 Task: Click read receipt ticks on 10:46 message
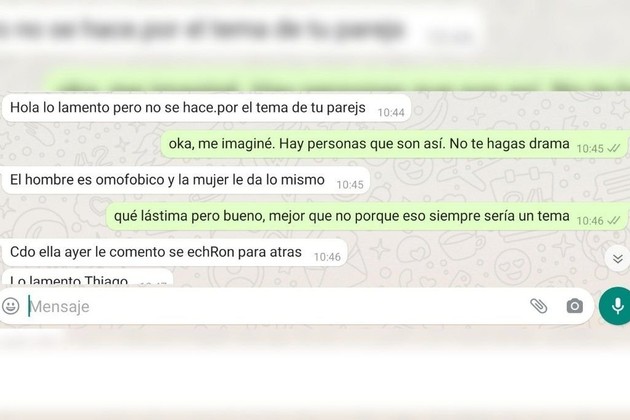[614, 221]
